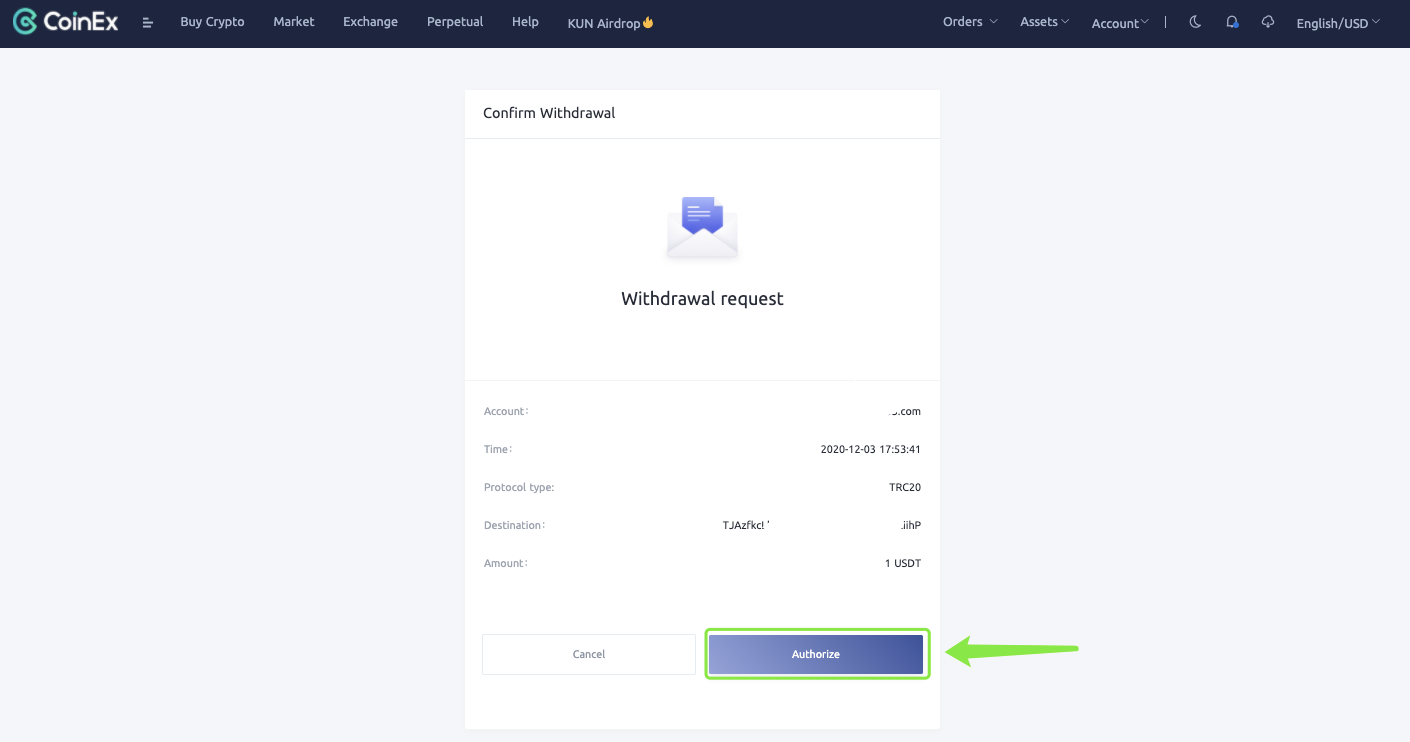Open the English/USD language selector
Viewport: 1410px width, 742px height.
[x=1337, y=22]
